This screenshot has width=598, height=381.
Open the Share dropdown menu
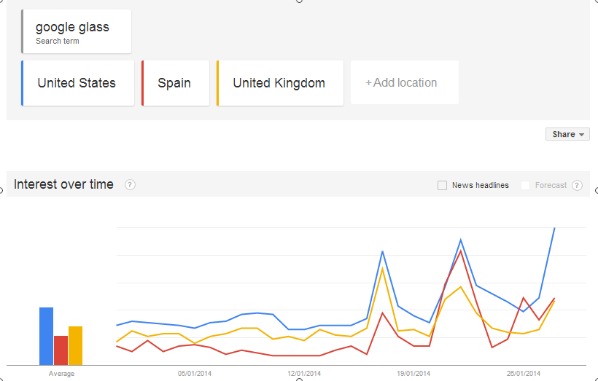pos(567,134)
